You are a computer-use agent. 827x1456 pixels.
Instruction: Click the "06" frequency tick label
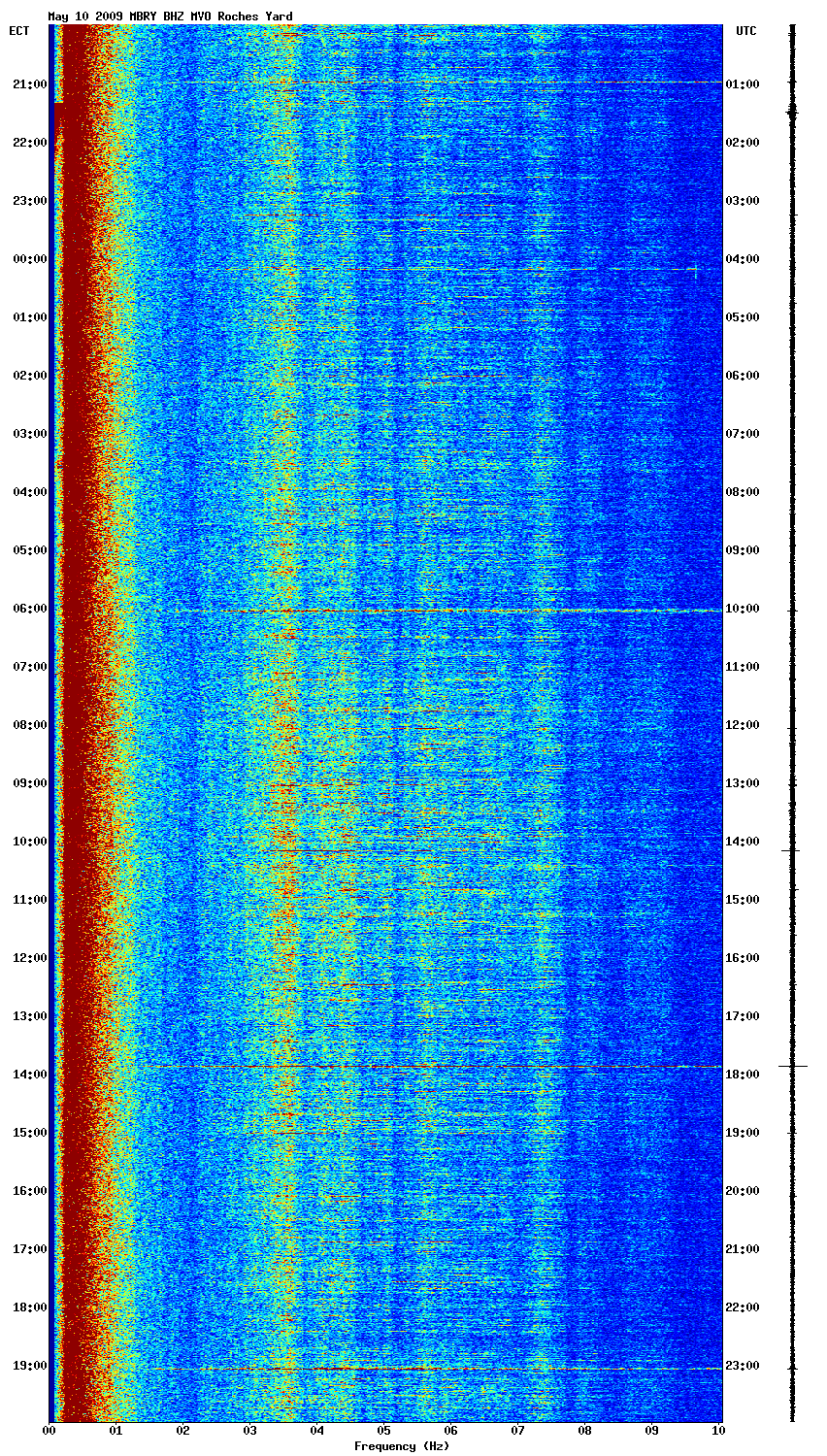pos(451,1431)
